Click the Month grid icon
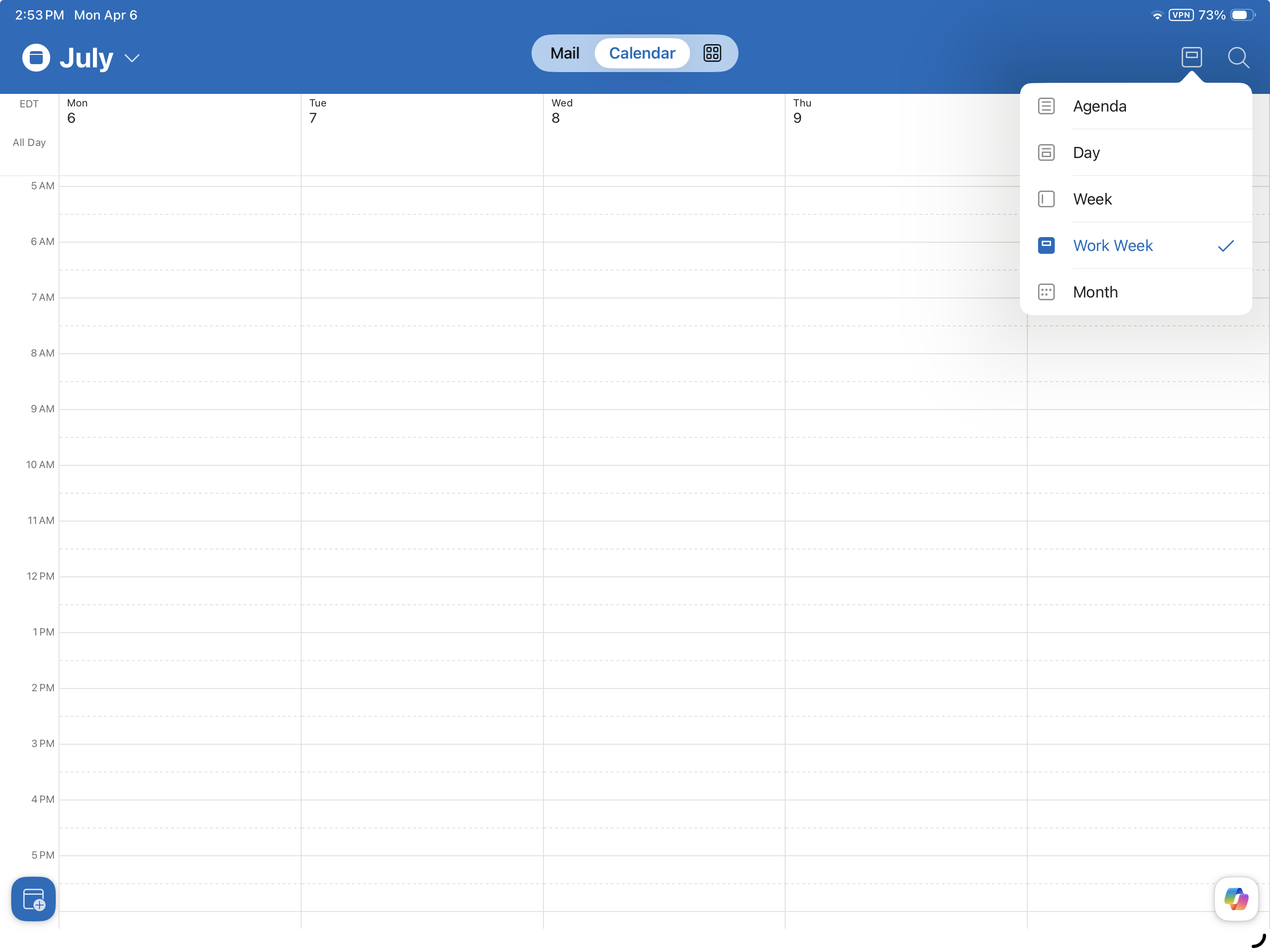 click(x=1046, y=292)
